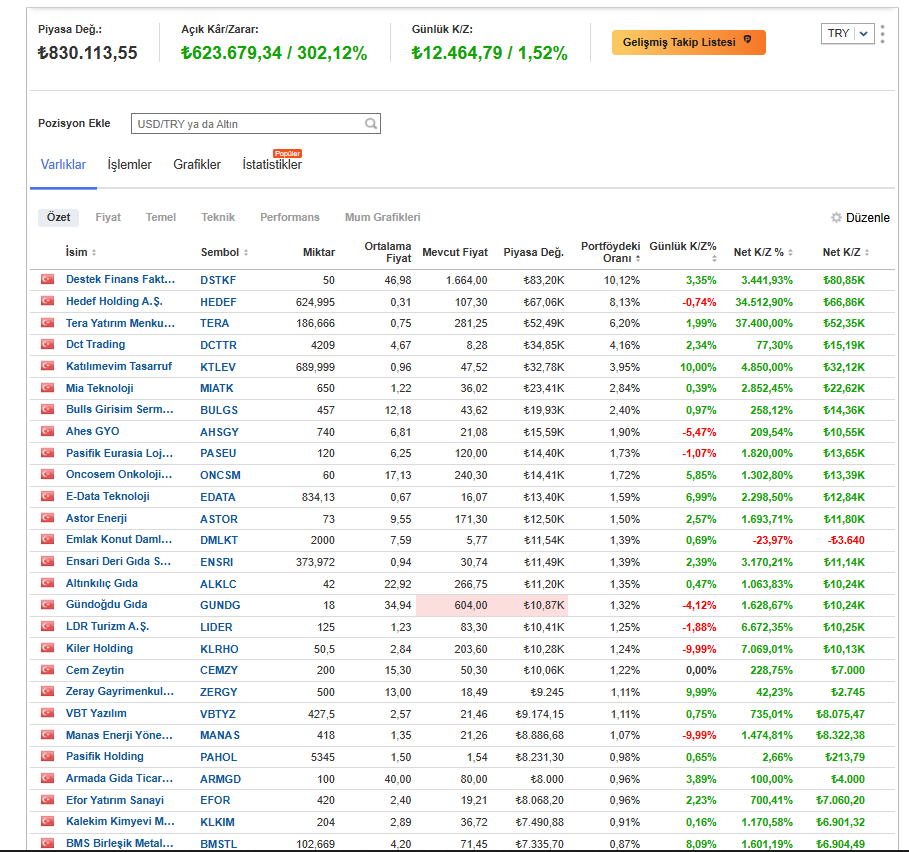Image resolution: width=909 pixels, height=852 pixels.
Task: Open the KLRHO symbol link
Action: [x=219, y=649]
